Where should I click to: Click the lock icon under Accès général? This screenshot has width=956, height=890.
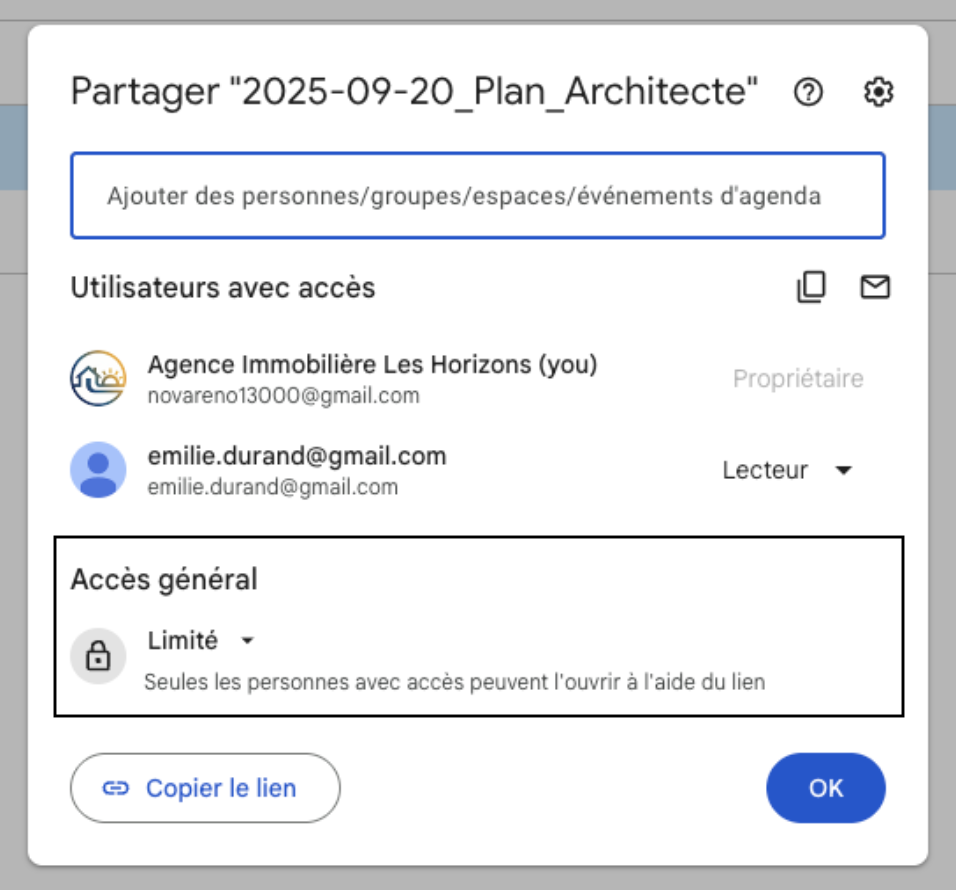pyautogui.click(x=98, y=656)
